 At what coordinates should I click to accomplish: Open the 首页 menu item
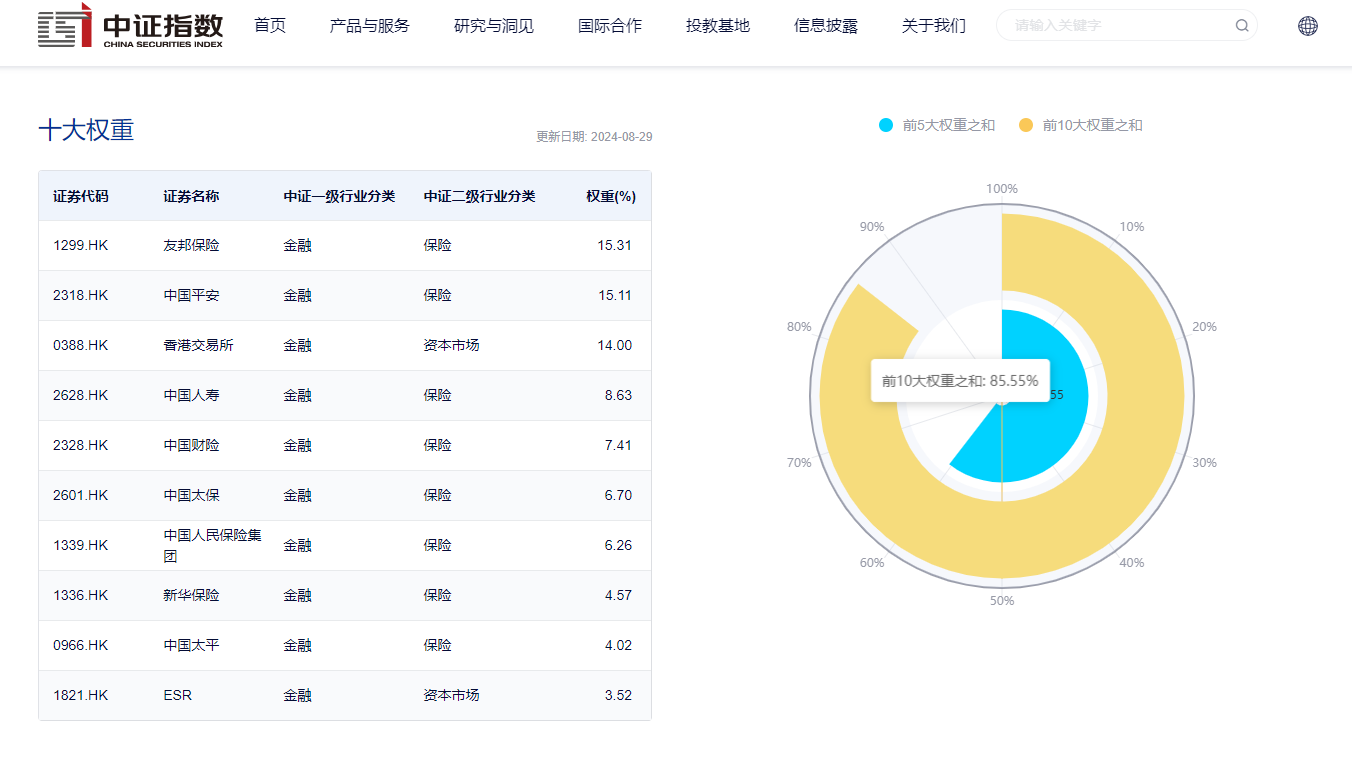point(270,26)
